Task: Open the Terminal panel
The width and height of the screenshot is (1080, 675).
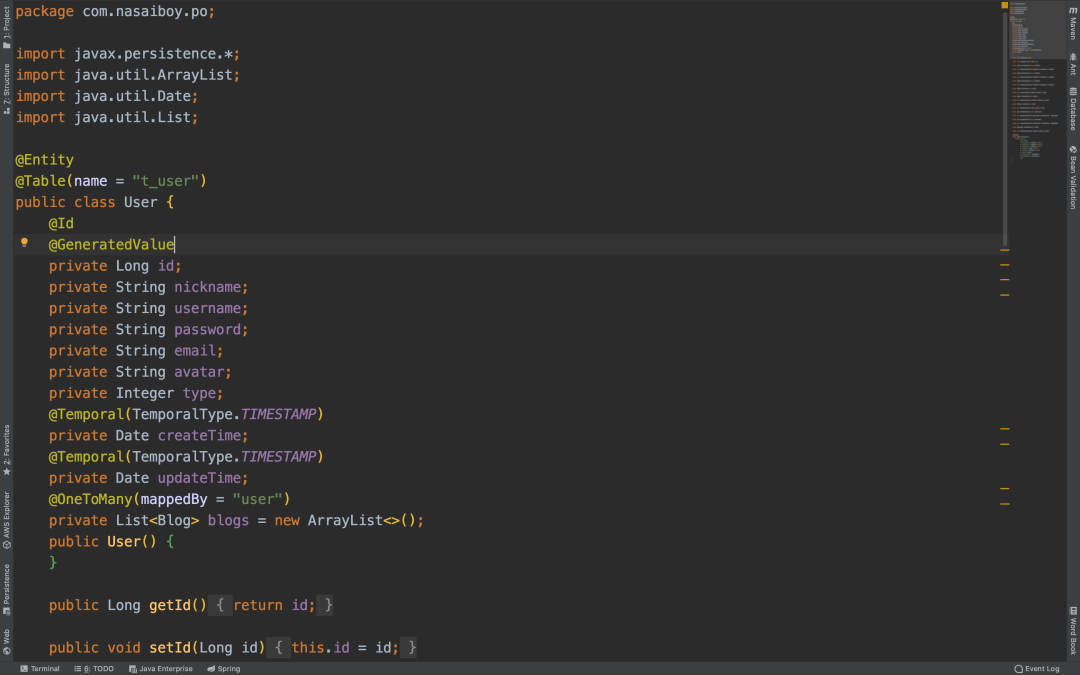Action: point(40,668)
